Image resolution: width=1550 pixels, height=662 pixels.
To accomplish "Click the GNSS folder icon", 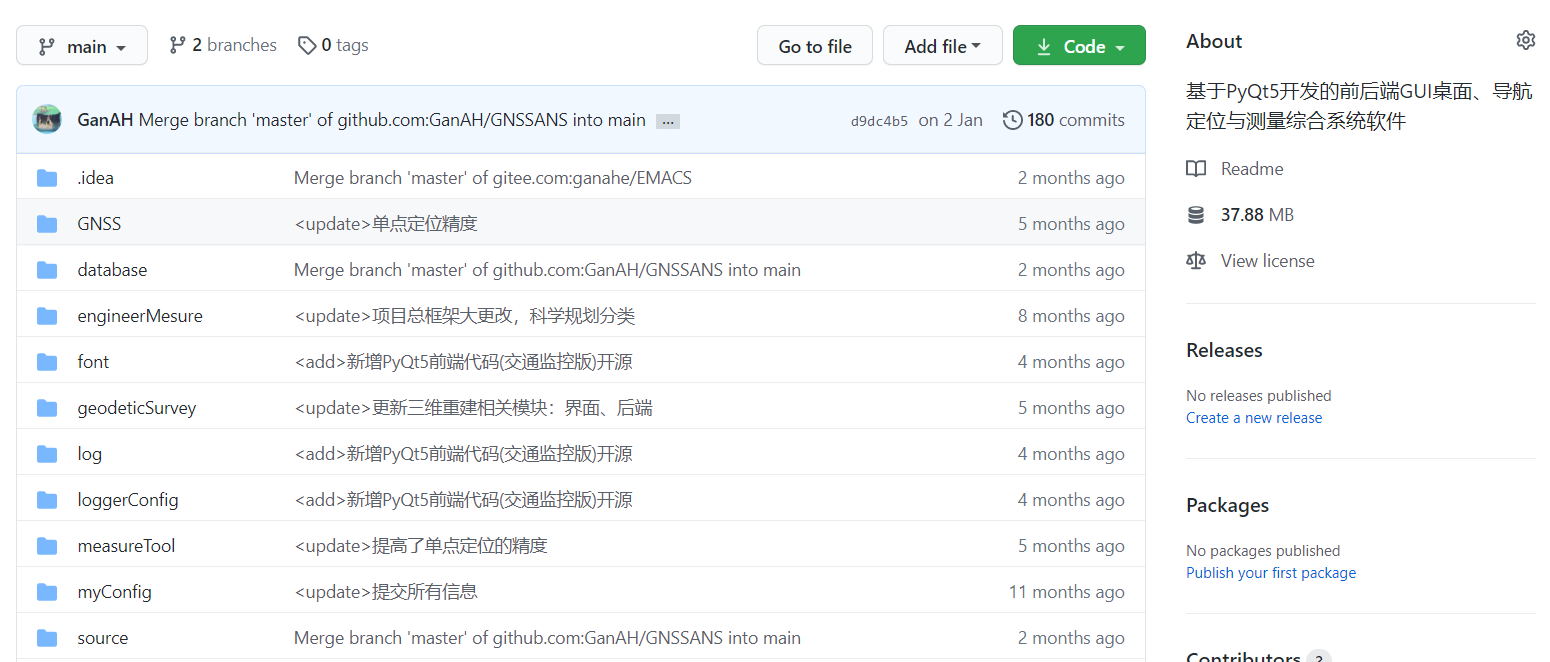I will [47, 224].
